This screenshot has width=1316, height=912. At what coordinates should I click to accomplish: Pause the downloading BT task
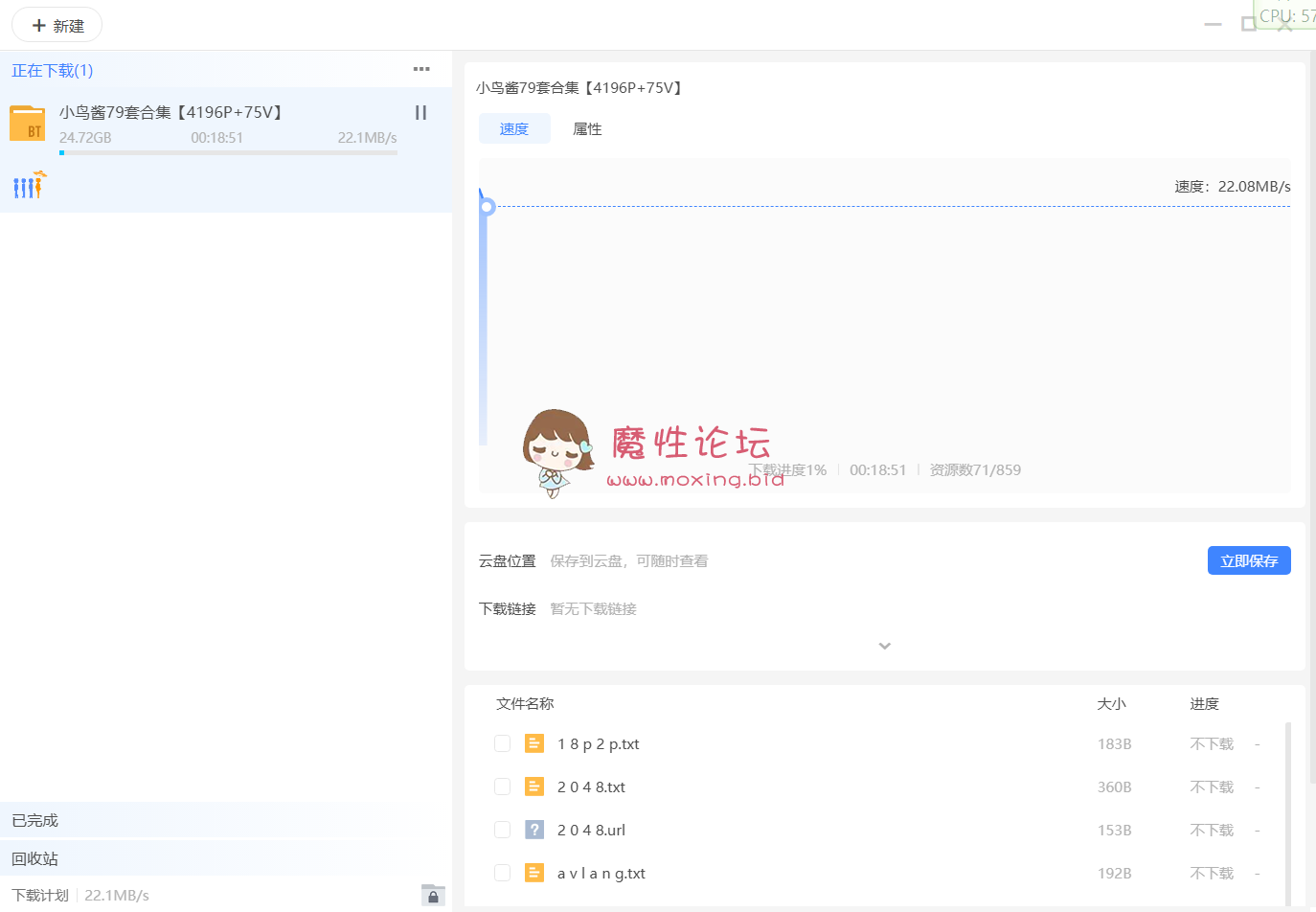tap(420, 113)
